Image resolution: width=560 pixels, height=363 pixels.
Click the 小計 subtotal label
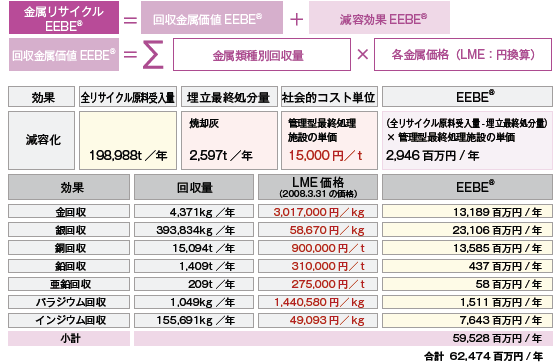(x=69, y=338)
